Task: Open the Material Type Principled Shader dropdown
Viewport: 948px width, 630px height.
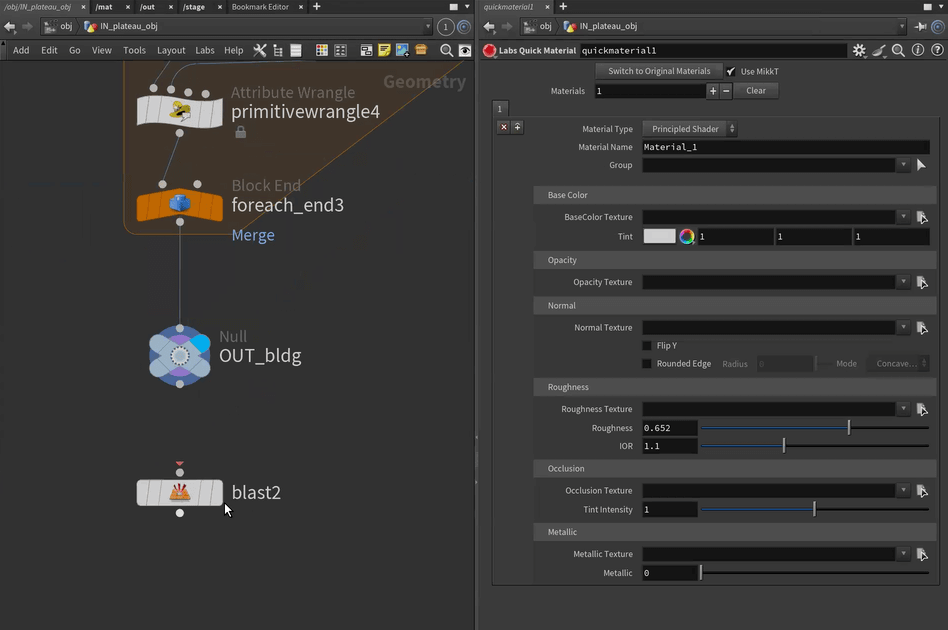Action: 690,129
